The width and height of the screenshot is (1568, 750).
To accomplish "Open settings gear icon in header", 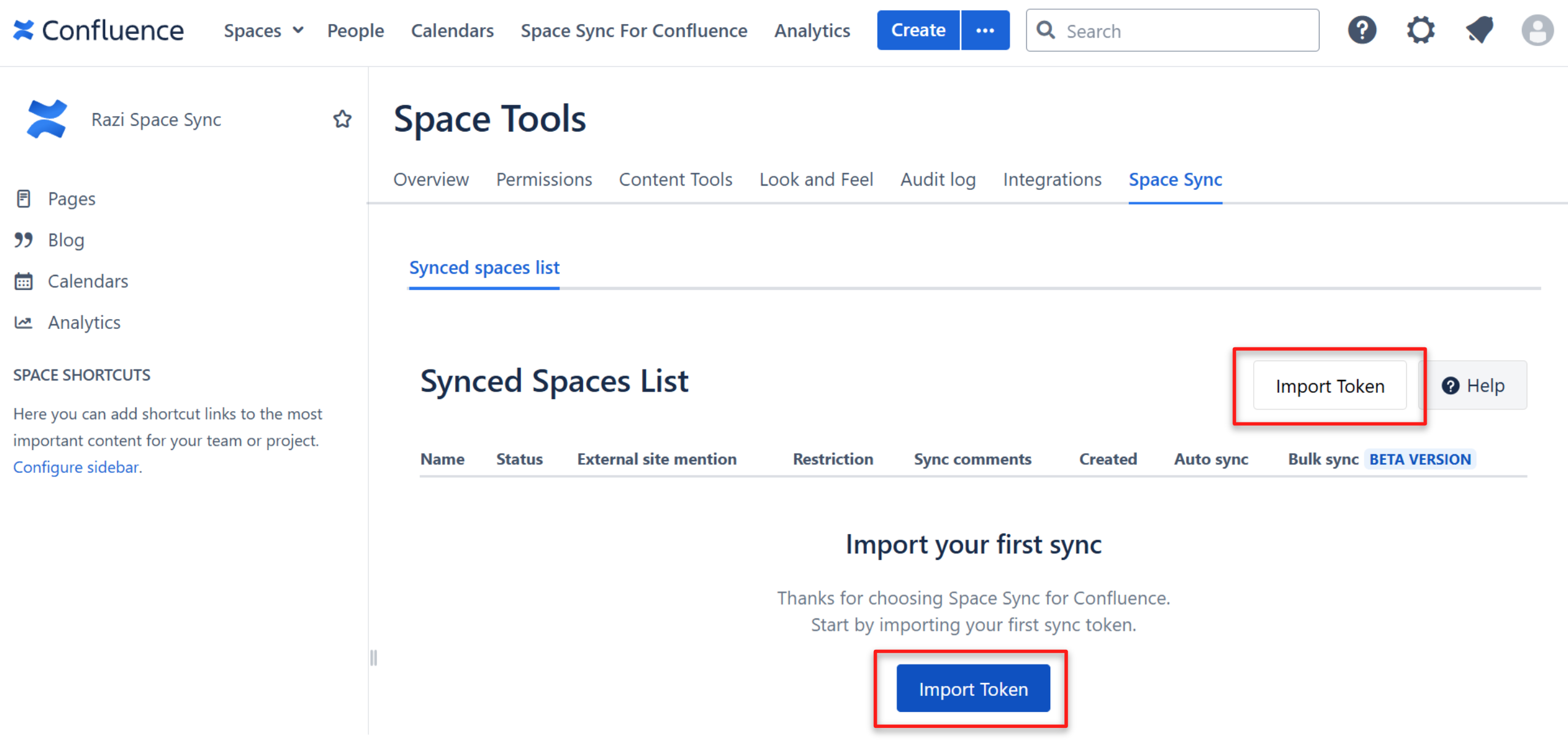I will pyautogui.click(x=1420, y=30).
